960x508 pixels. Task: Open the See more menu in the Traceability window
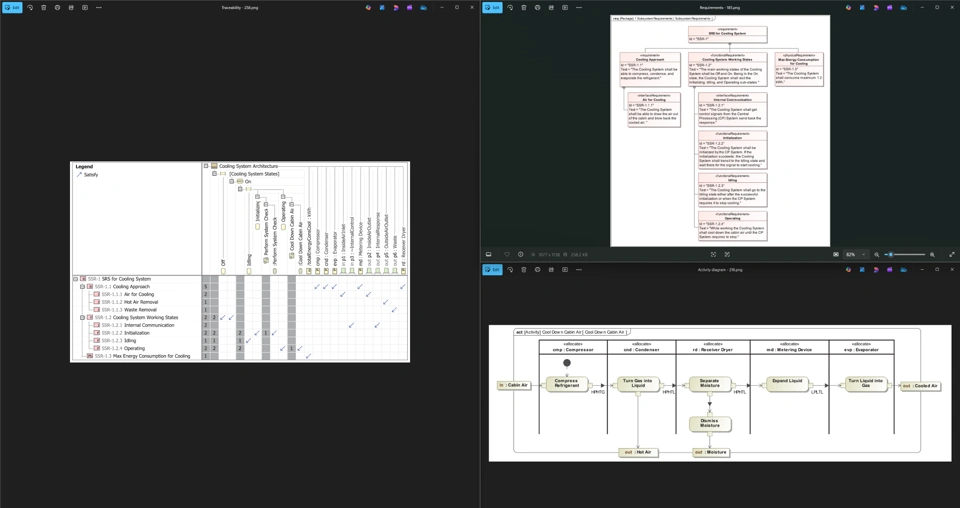pos(99,7)
